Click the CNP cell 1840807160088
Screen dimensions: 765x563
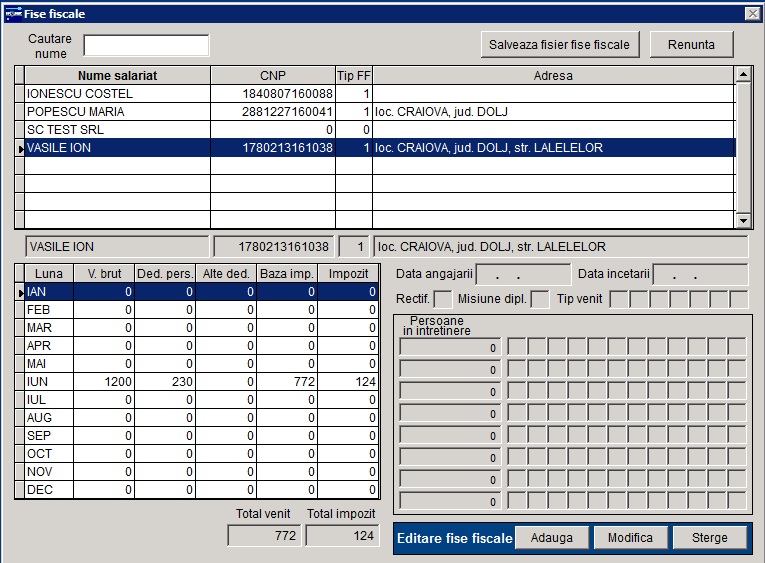click(x=273, y=93)
